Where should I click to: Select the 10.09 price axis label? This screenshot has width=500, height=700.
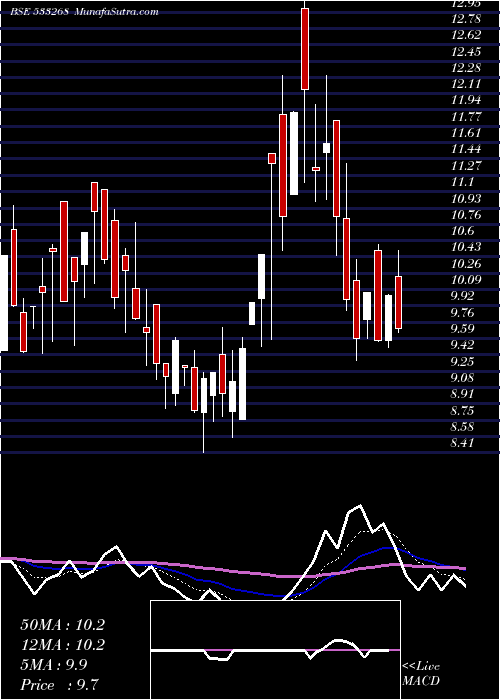click(x=466, y=280)
